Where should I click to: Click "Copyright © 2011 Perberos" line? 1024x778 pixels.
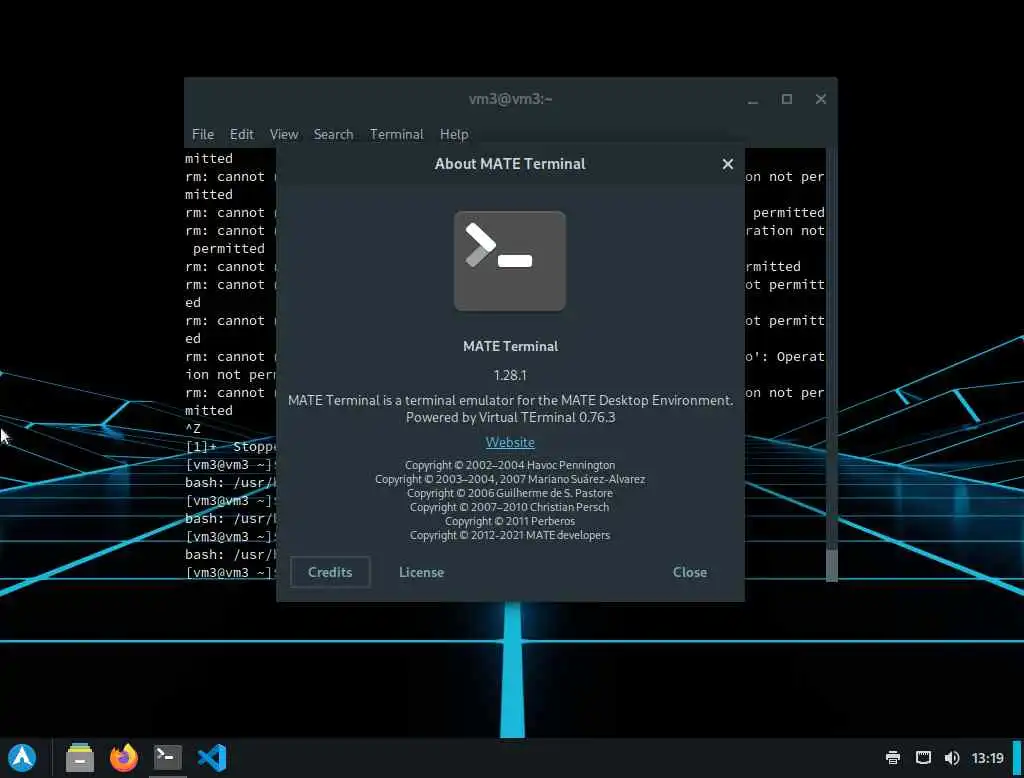(510, 521)
